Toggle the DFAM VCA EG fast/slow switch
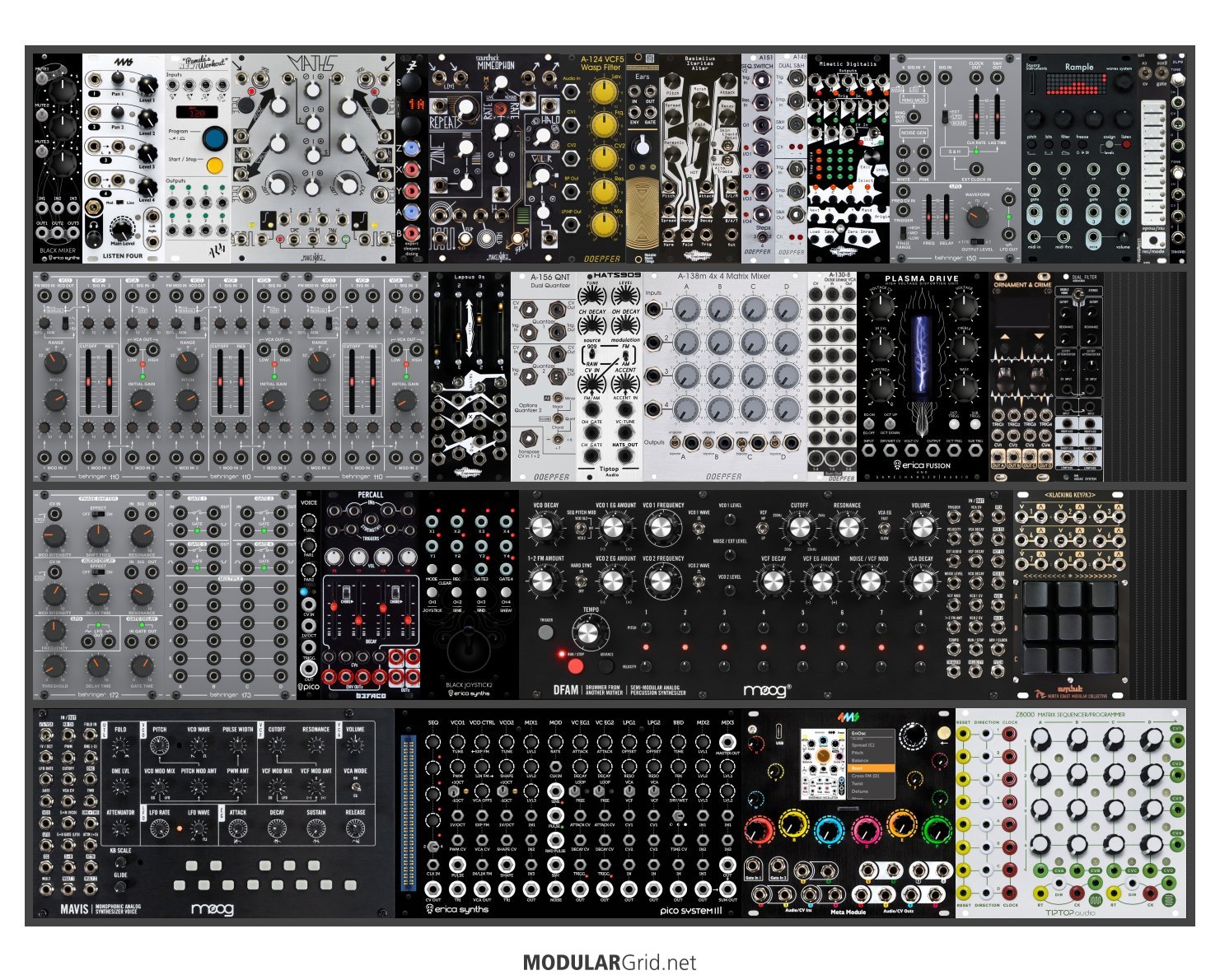Viewport: 1220px width, 980px height. click(x=884, y=527)
